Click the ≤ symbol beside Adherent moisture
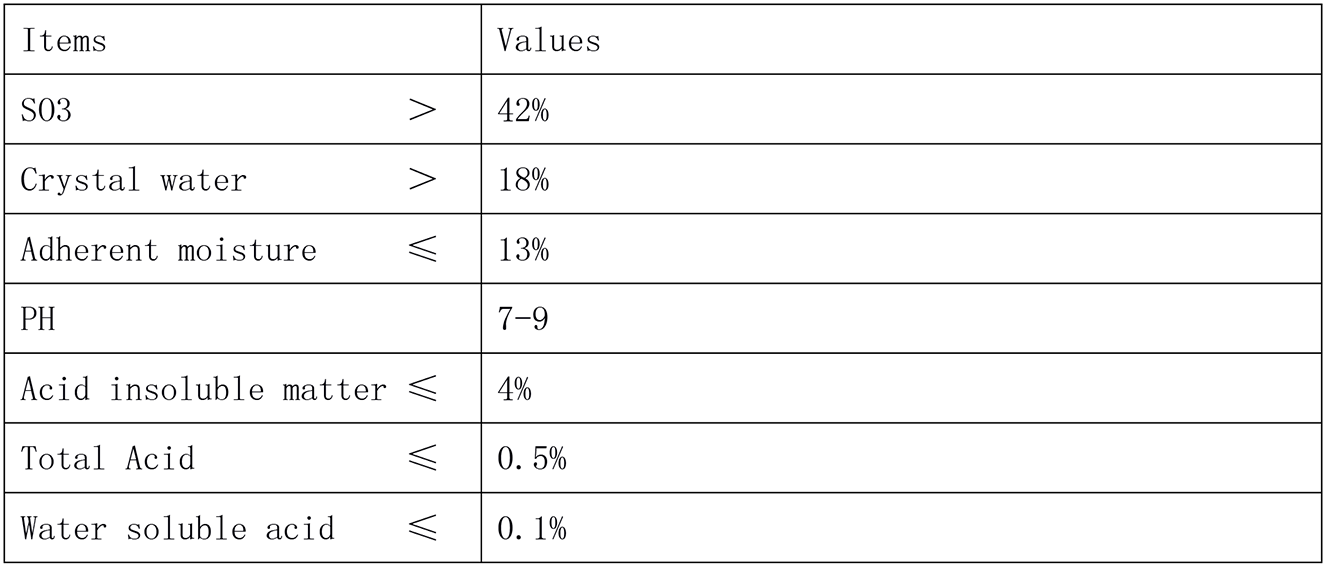1327x566 pixels. 423,250
